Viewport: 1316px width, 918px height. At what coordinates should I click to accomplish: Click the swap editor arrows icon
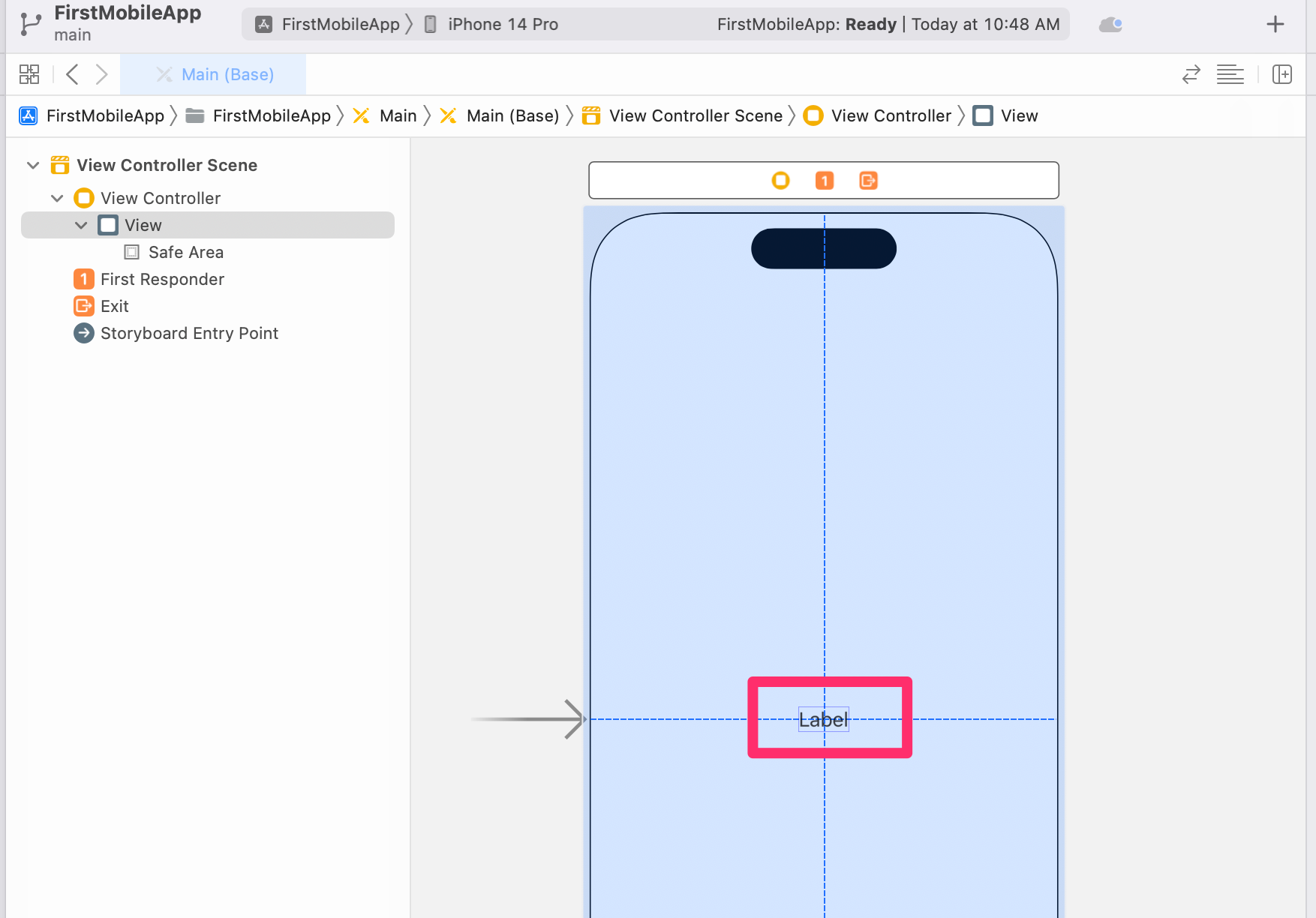(x=1191, y=74)
